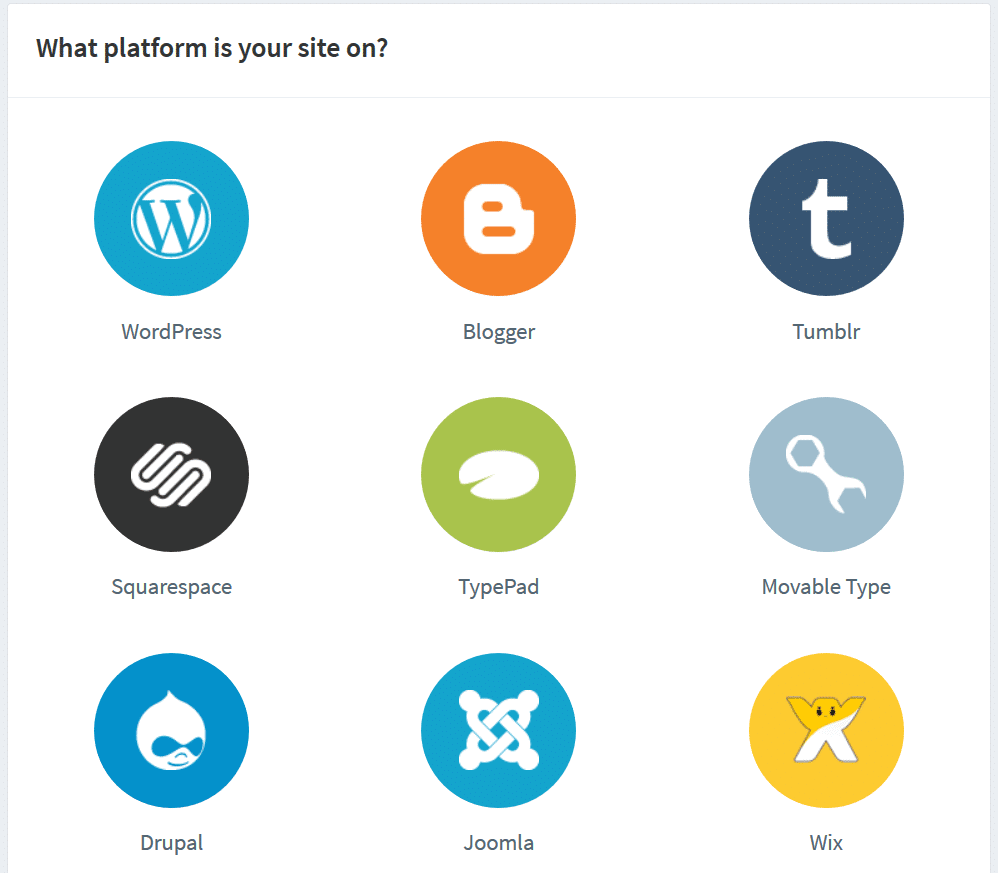Screen dimensions: 998x873
Task: Select the WordPress platform icon
Action: point(171,218)
